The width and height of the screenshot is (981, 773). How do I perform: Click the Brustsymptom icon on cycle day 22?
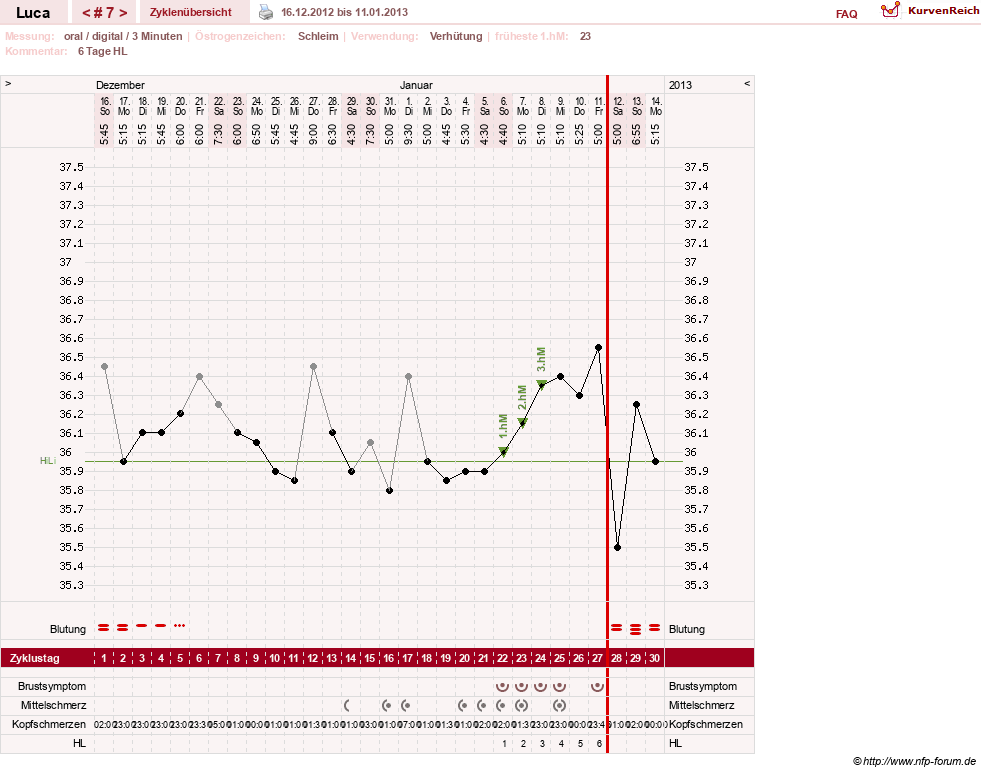click(502, 686)
